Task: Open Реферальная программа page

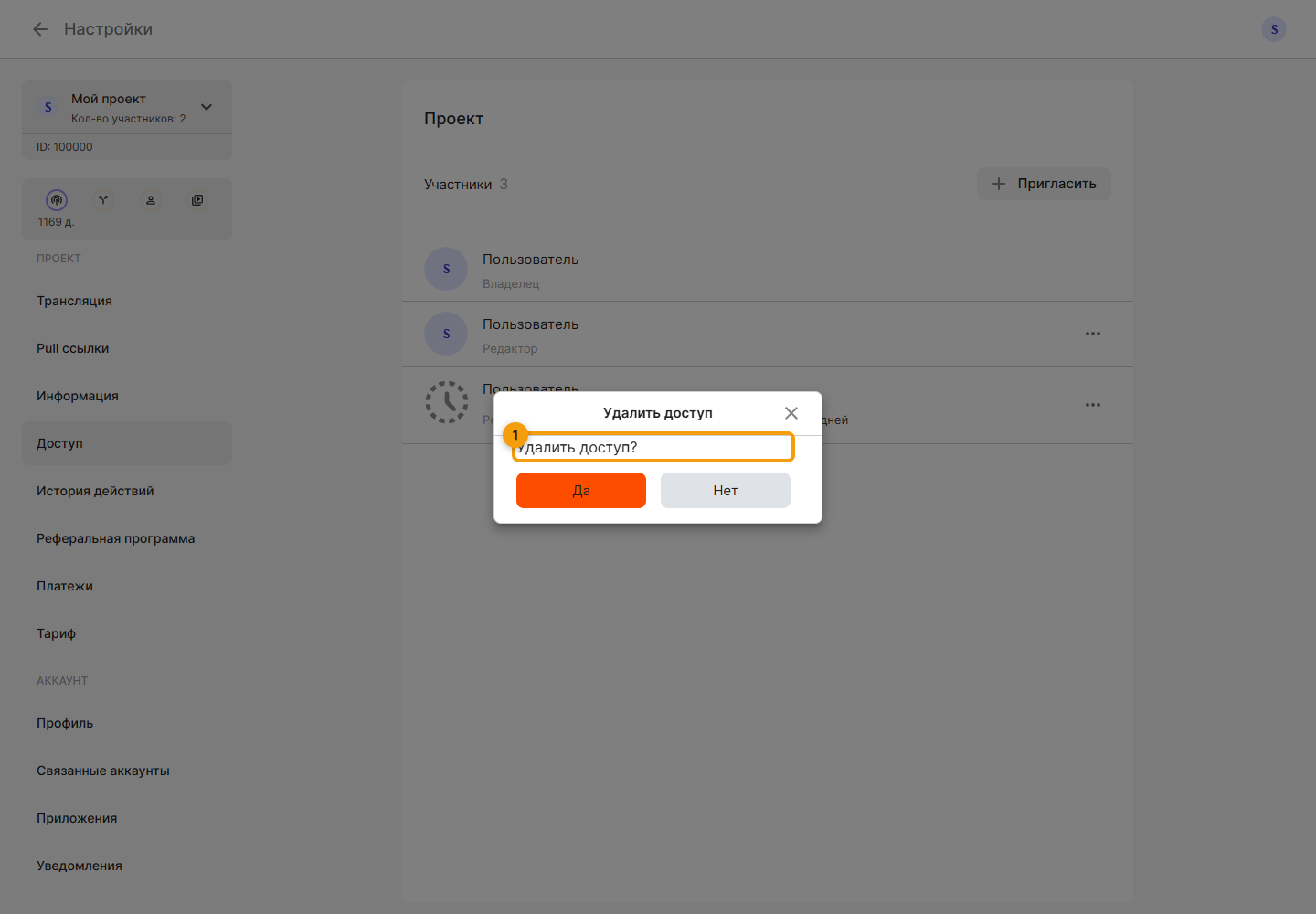Action: click(x=127, y=538)
